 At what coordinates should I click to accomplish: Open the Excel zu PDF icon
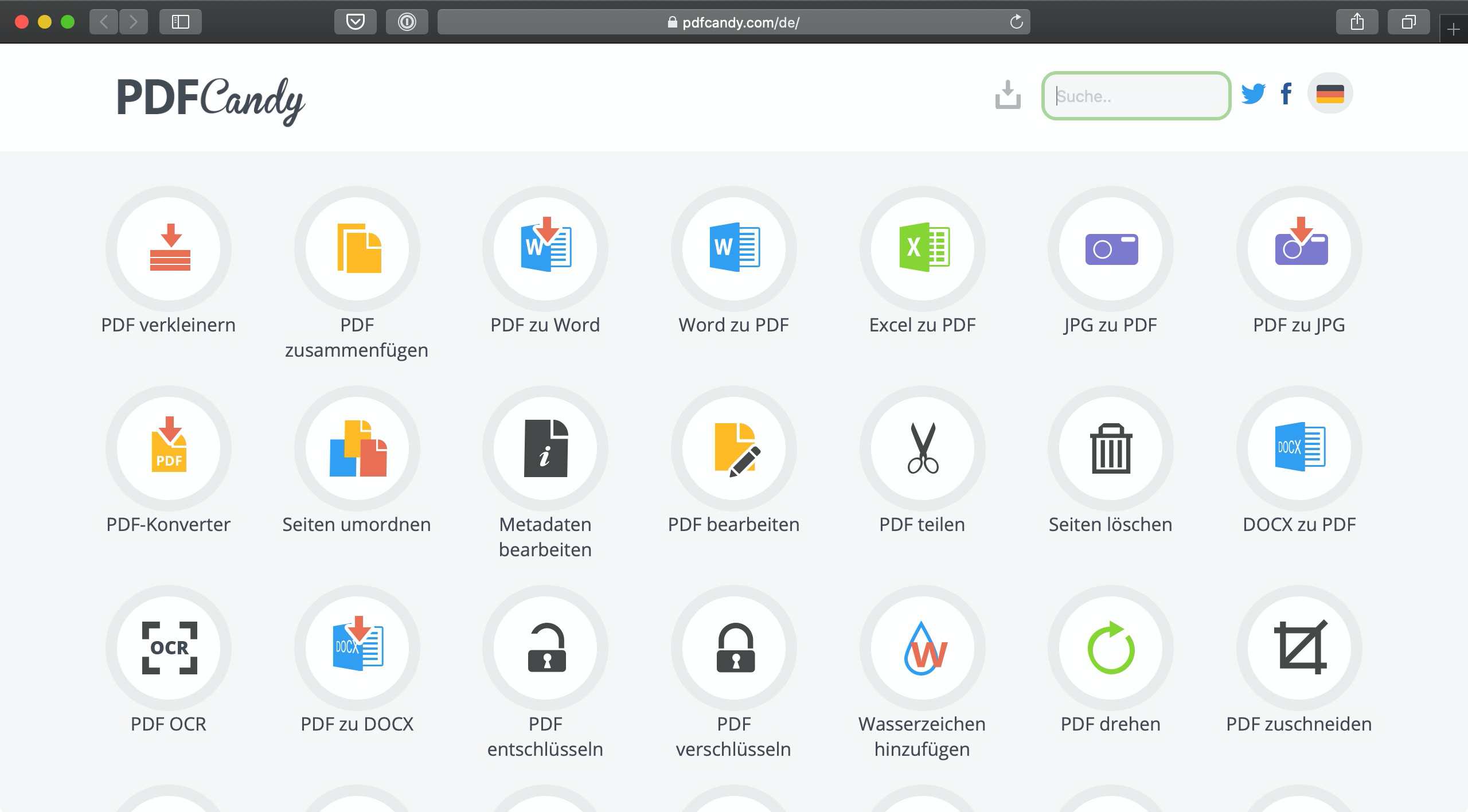pos(923,249)
